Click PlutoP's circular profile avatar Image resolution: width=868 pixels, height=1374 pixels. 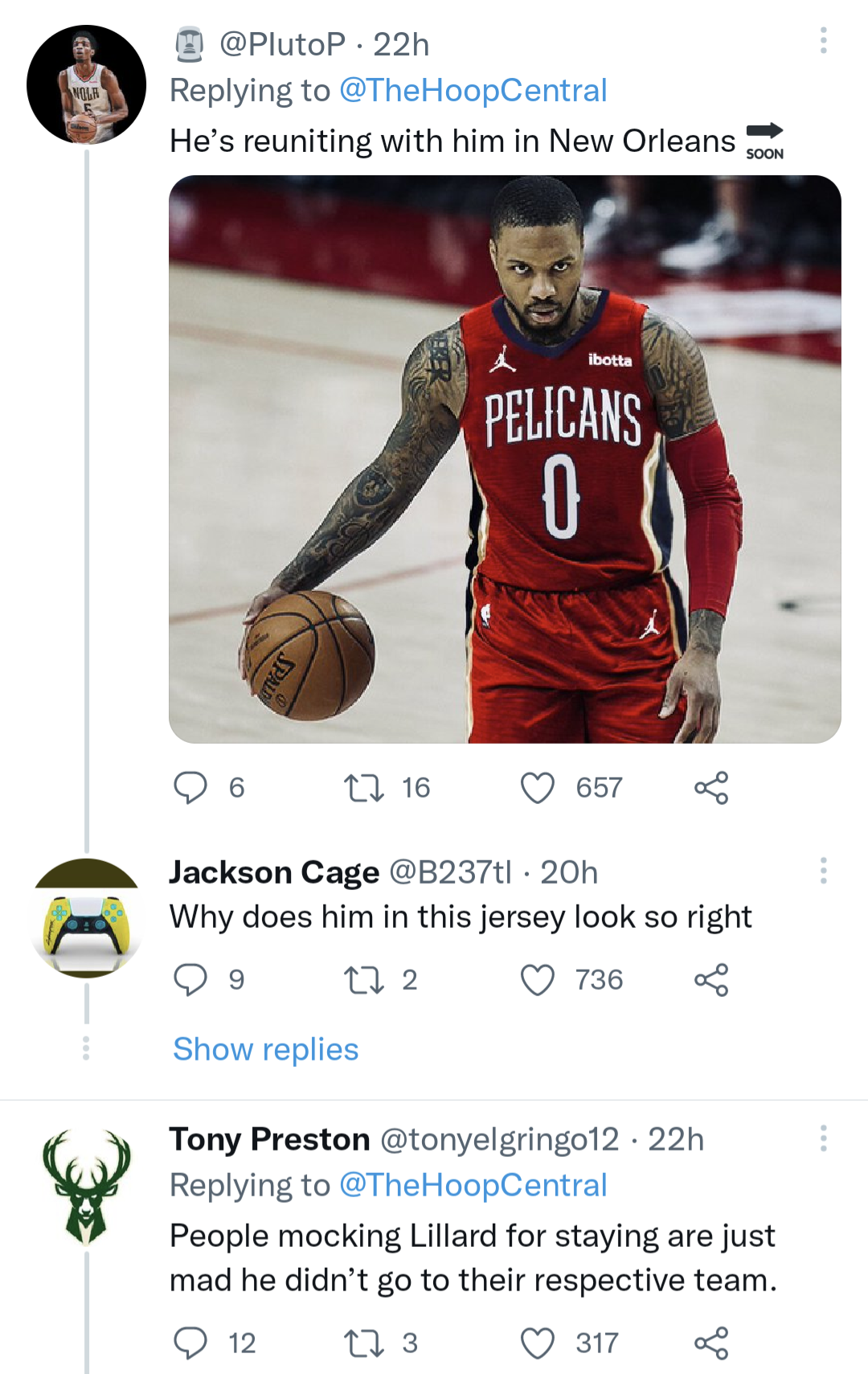coord(84,84)
